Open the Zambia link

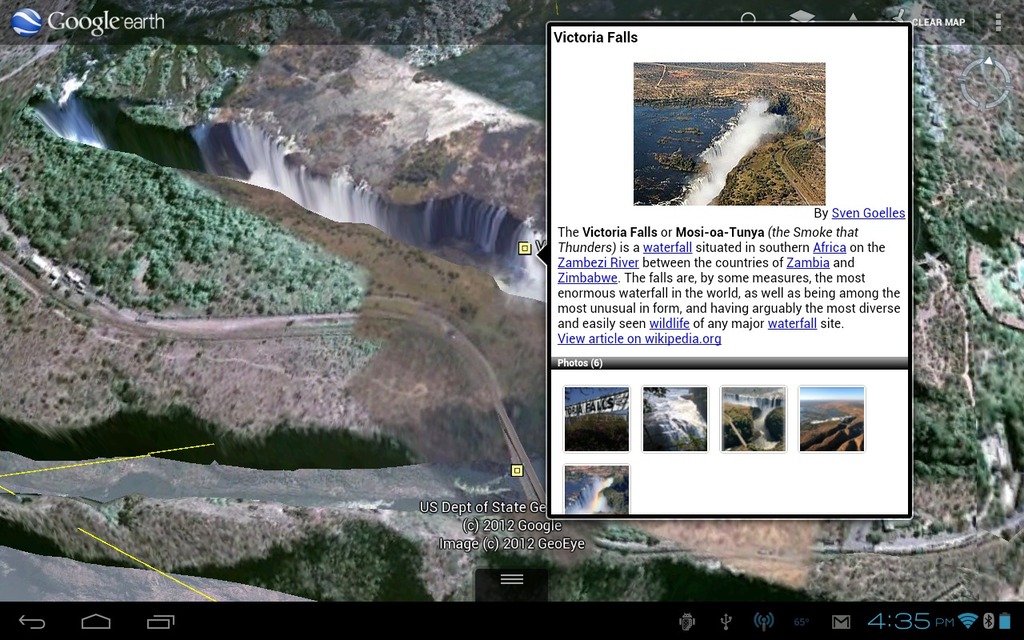(808, 263)
